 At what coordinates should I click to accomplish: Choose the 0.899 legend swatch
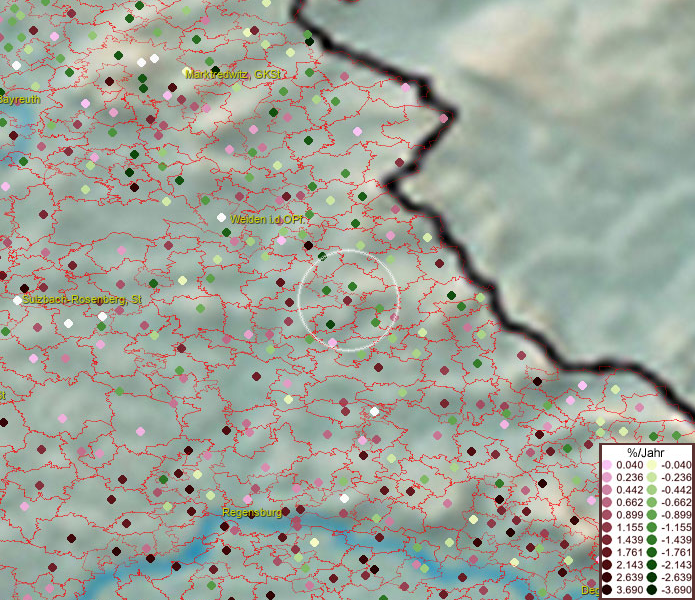[607, 515]
